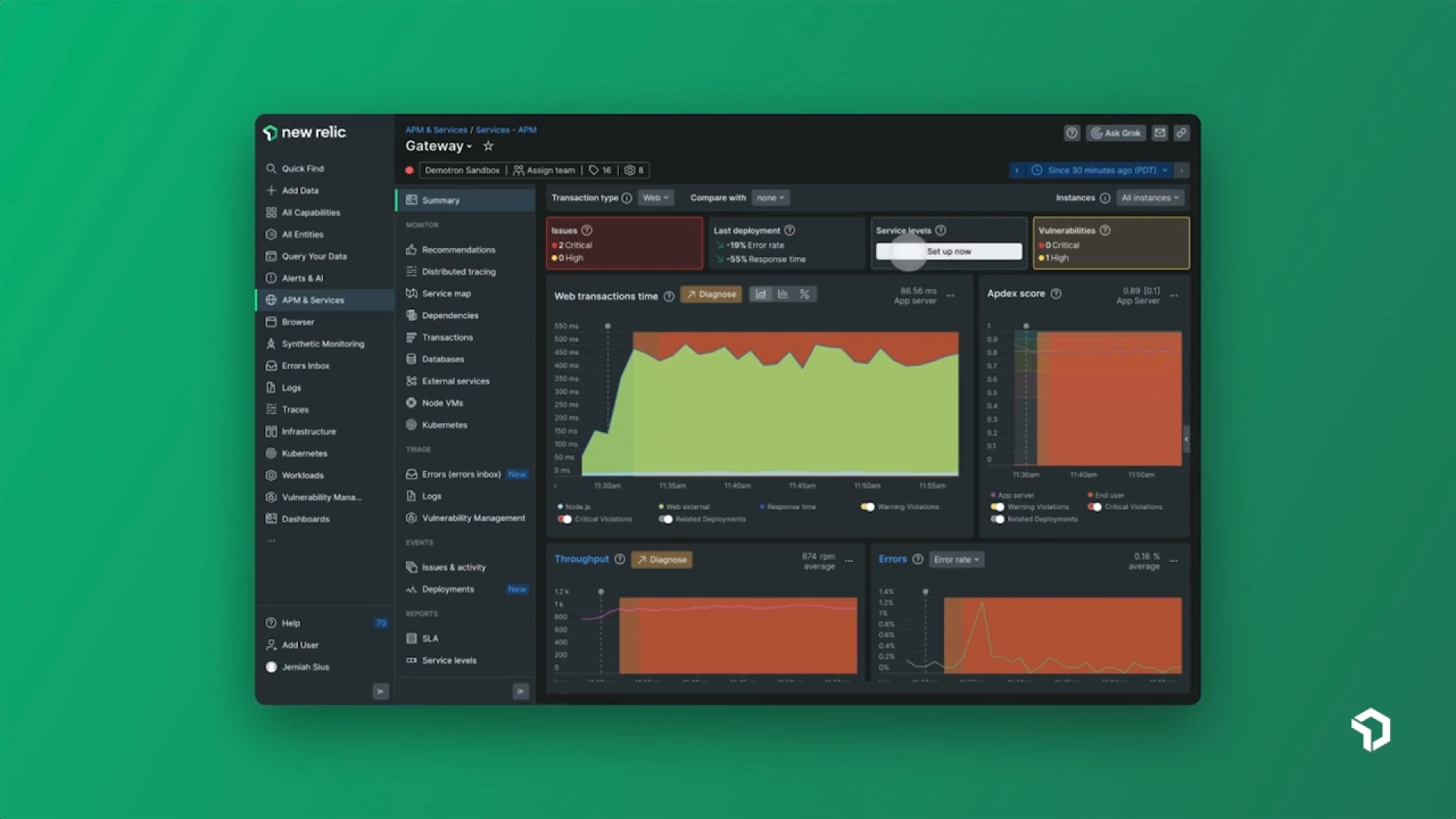This screenshot has width=1456, height=819.
Task: Open Summary in the APM sidebar
Action: (466, 200)
